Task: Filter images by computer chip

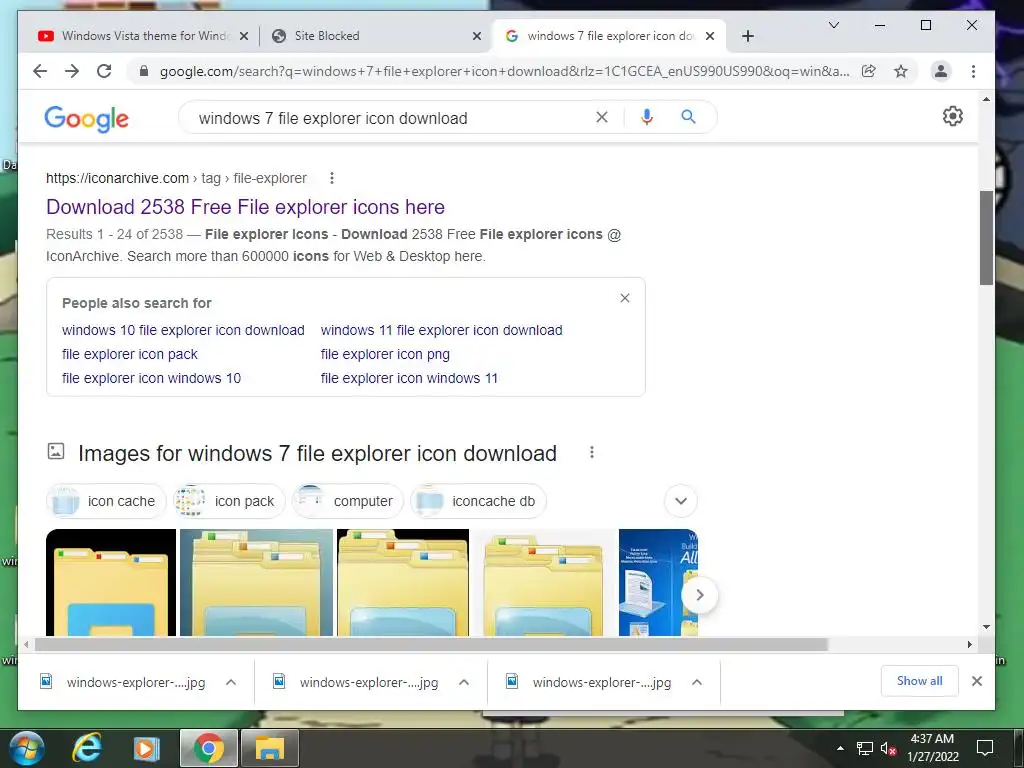Action: click(x=347, y=501)
